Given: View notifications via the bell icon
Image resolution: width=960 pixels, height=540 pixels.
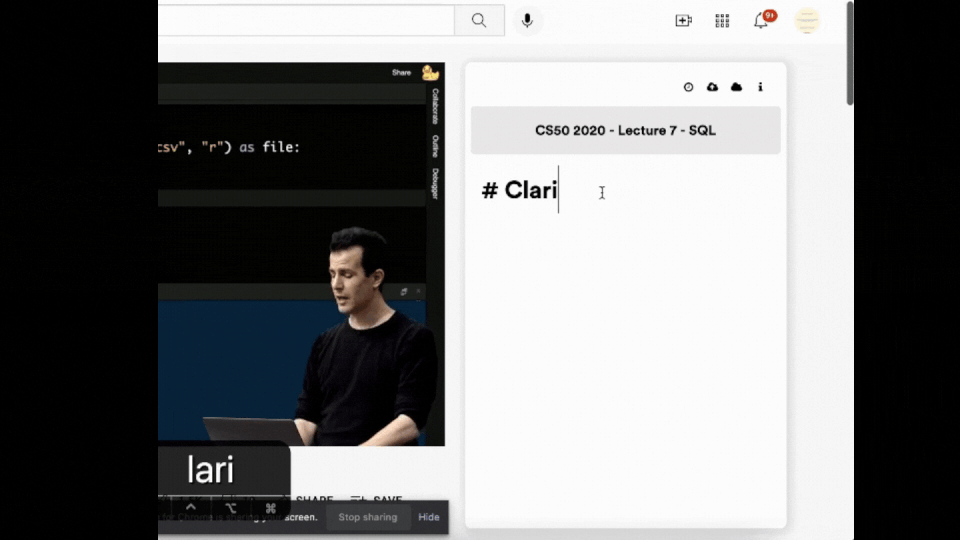Looking at the screenshot, I should tap(762, 20).
